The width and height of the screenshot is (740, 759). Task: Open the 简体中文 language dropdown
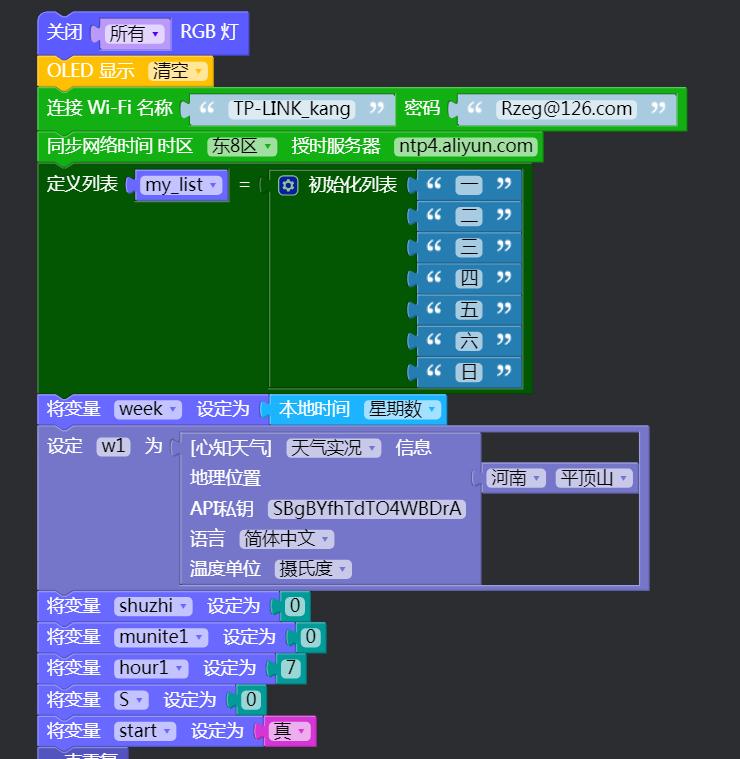pos(287,539)
